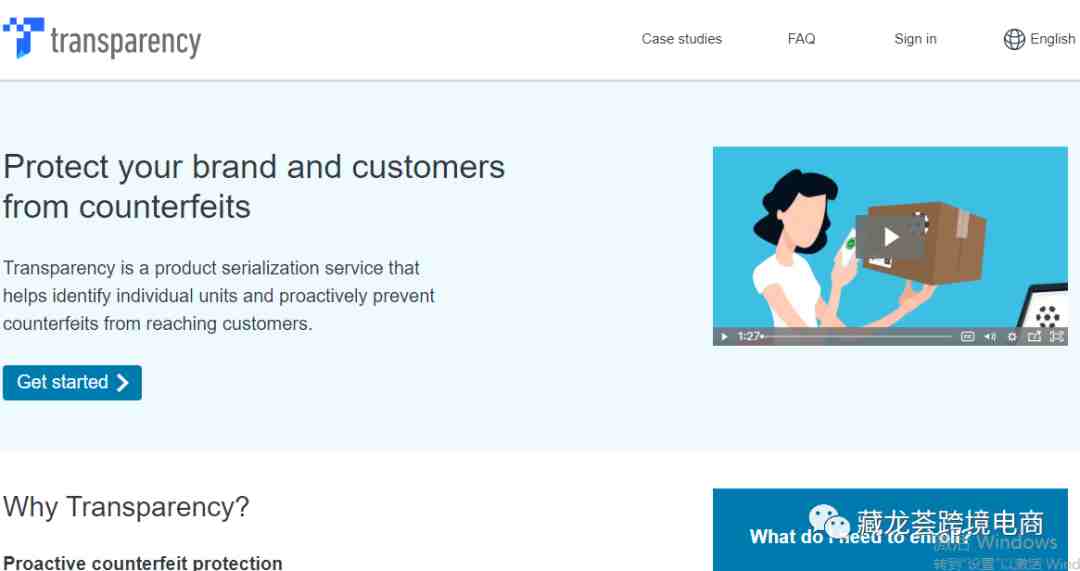Open the FAQ menu item
Image resolution: width=1080 pixels, height=571 pixels.
coord(801,39)
